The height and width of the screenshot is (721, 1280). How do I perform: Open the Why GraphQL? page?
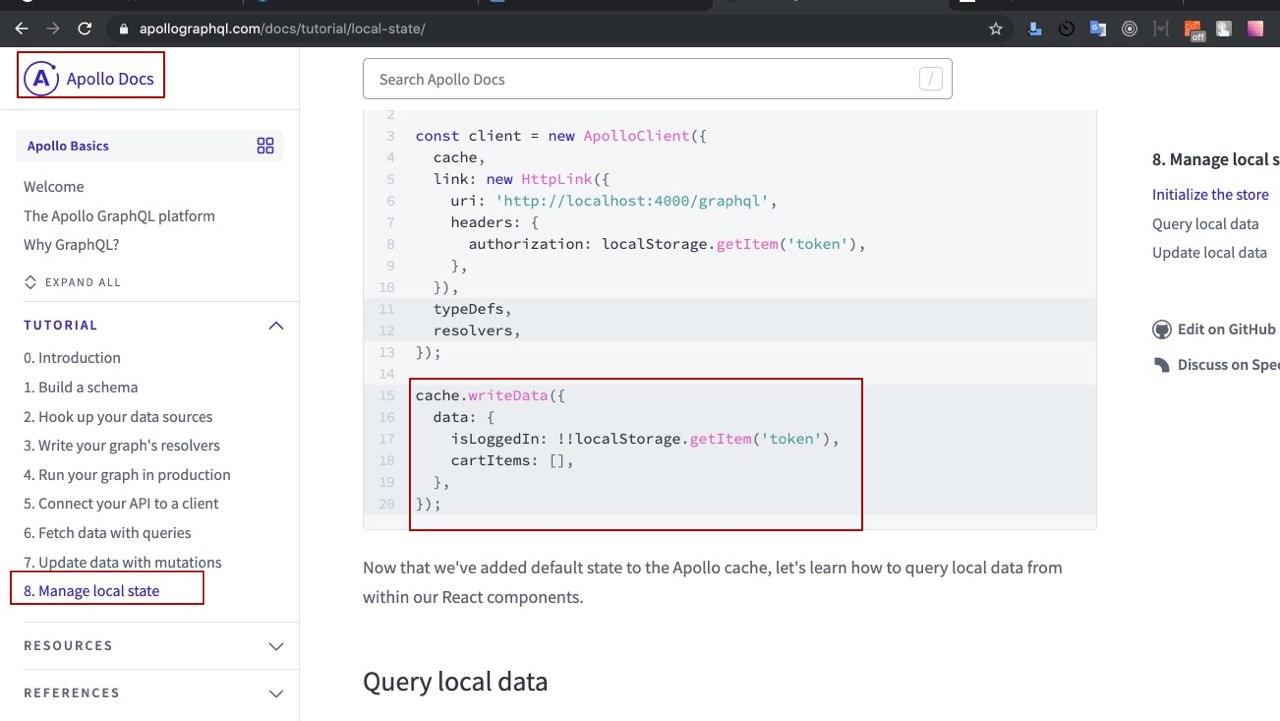[71, 245]
